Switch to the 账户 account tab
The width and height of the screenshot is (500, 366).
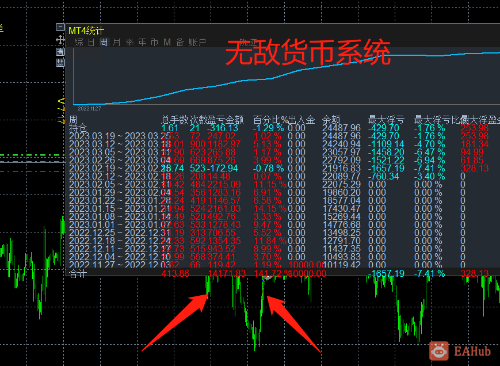point(197,42)
